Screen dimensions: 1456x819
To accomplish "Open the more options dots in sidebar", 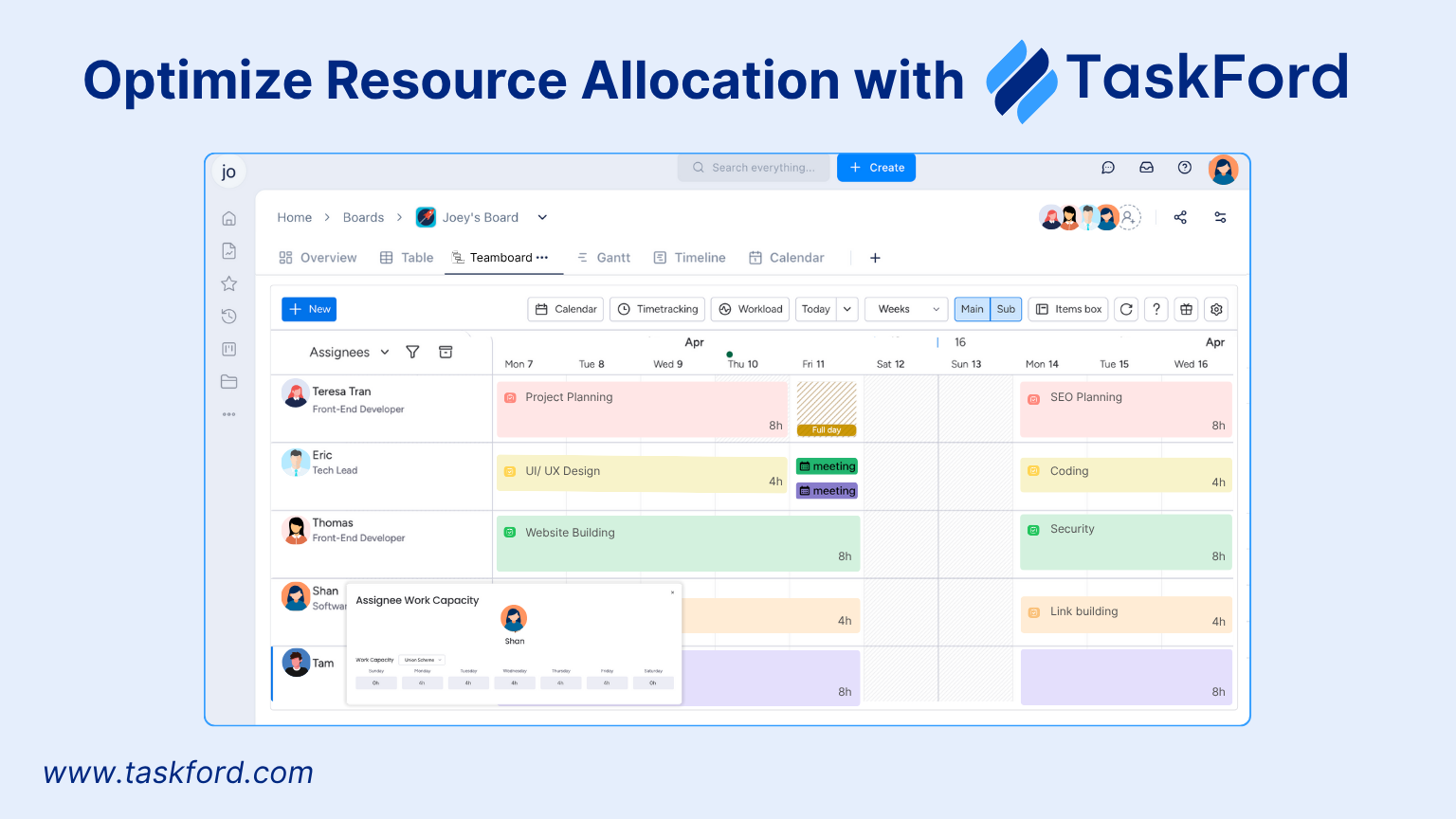I will pos(228,414).
